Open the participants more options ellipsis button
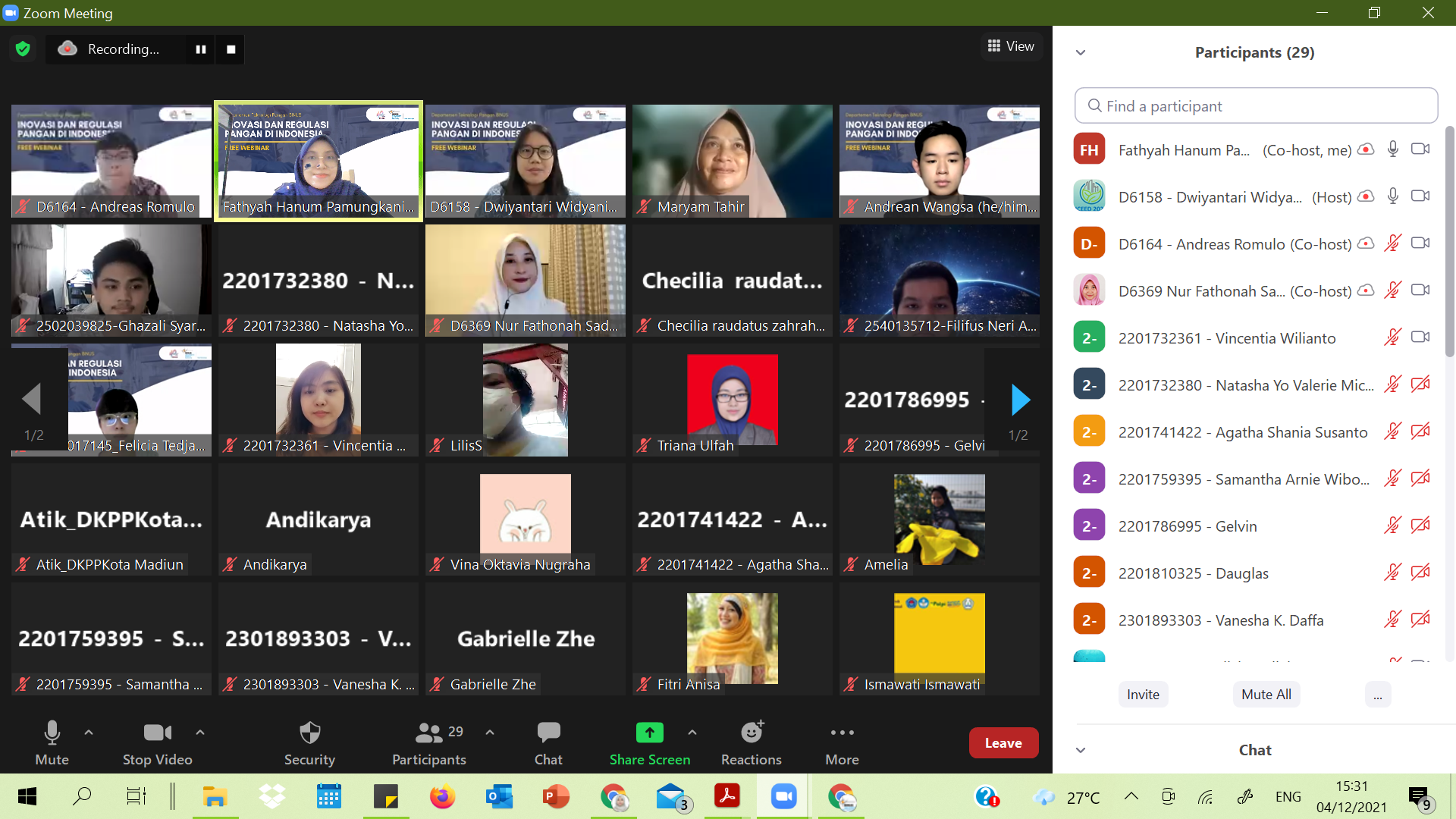1456x819 pixels. coord(1377,695)
